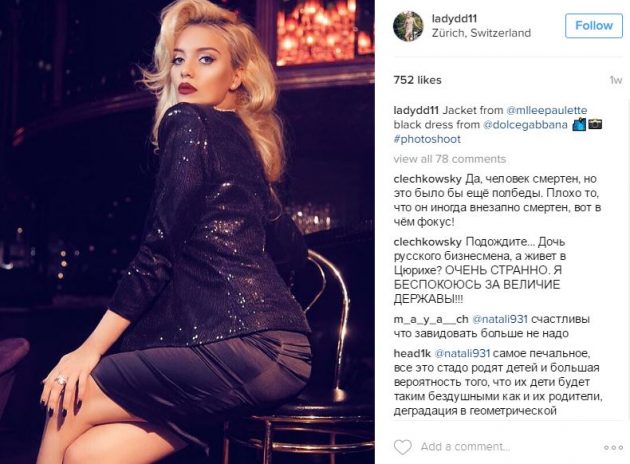Open the m_a_y_a__ch commenter profile
The width and height of the screenshot is (630, 464).
pyautogui.click(x=431, y=319)
